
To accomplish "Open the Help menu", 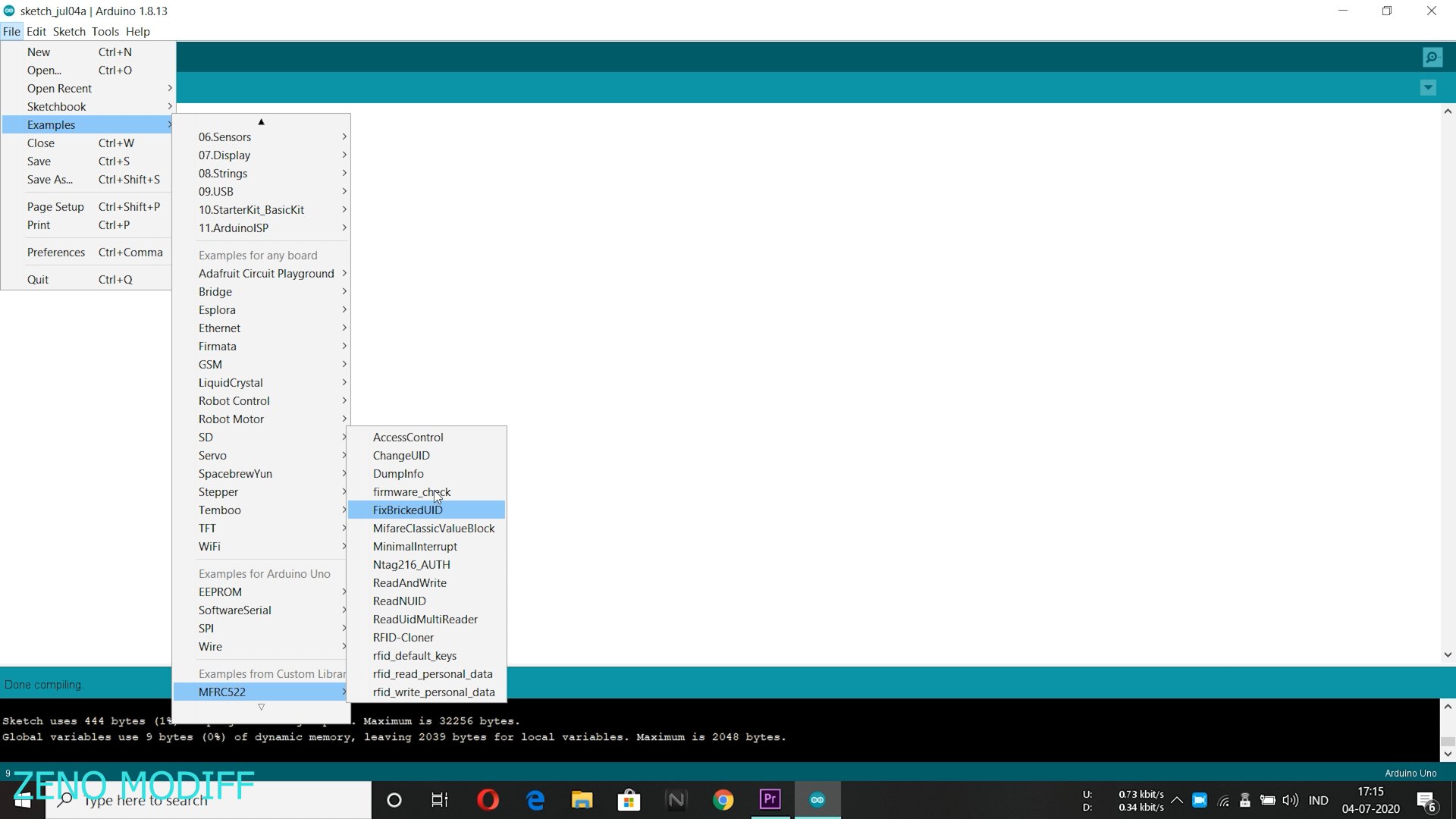I will click(x=138, y=32).
